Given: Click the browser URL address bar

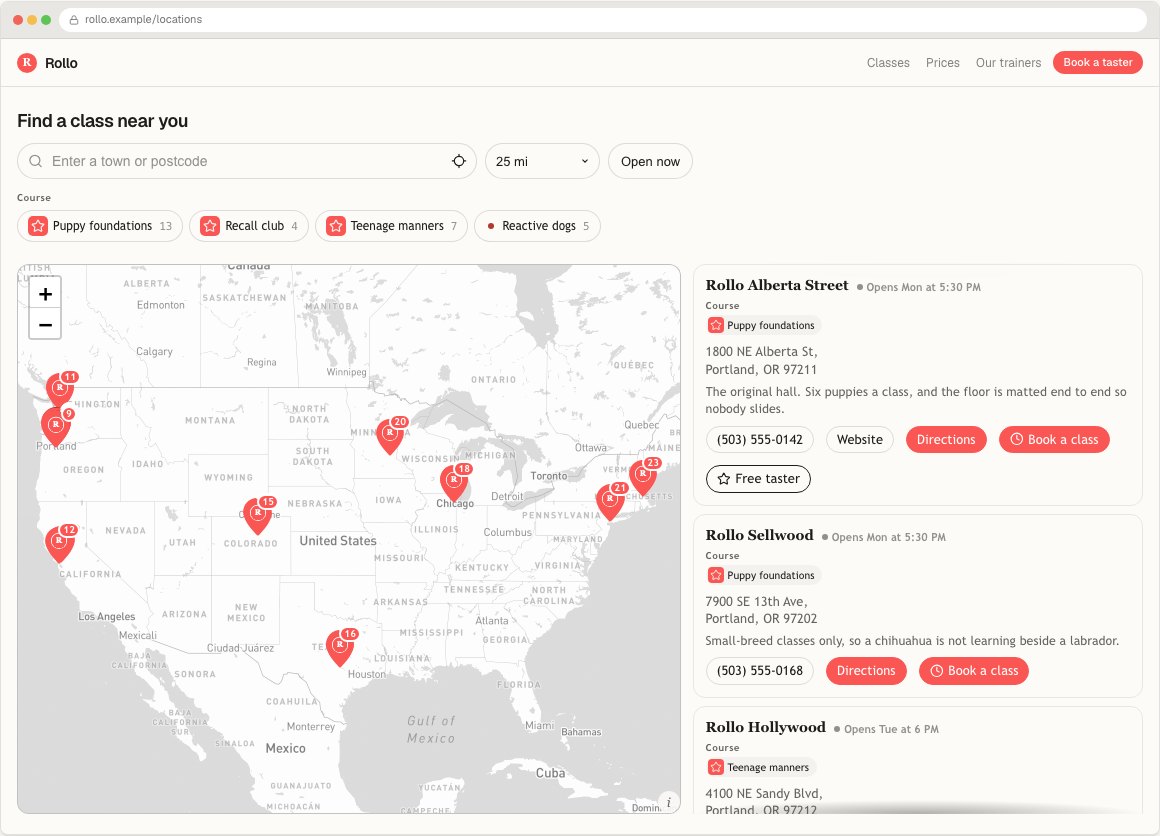Looking at the screenshot, I should point(603,20).
